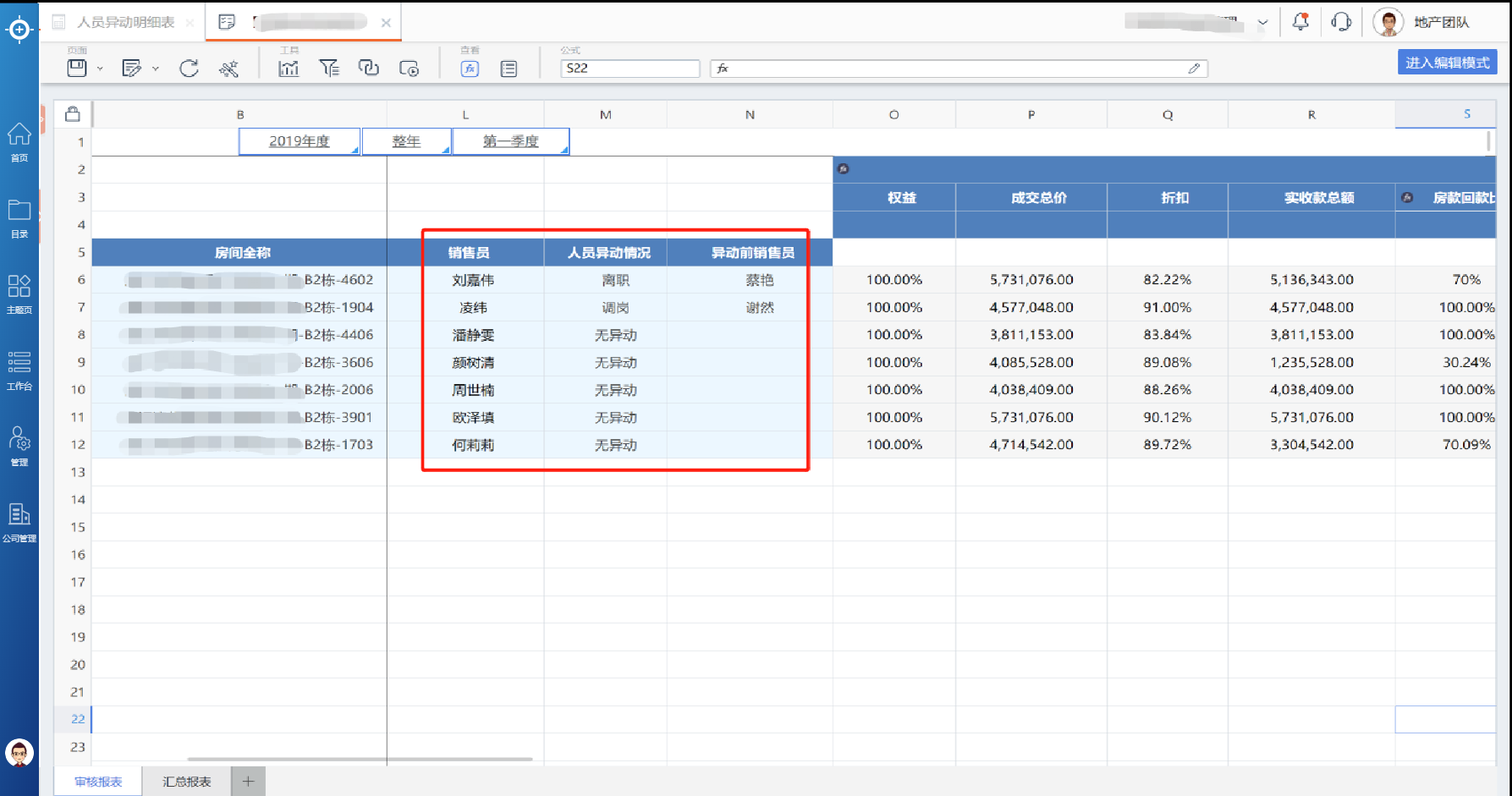The height and width of the screenshot is (796, 1512).
Task: Click the assistant avatar at sidebar bottom
Action: tap(19, 752)
